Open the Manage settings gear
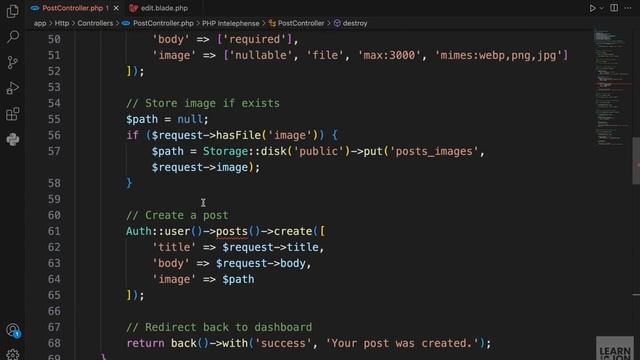Viewport: 640px width, 360px height. click(13, 354)
